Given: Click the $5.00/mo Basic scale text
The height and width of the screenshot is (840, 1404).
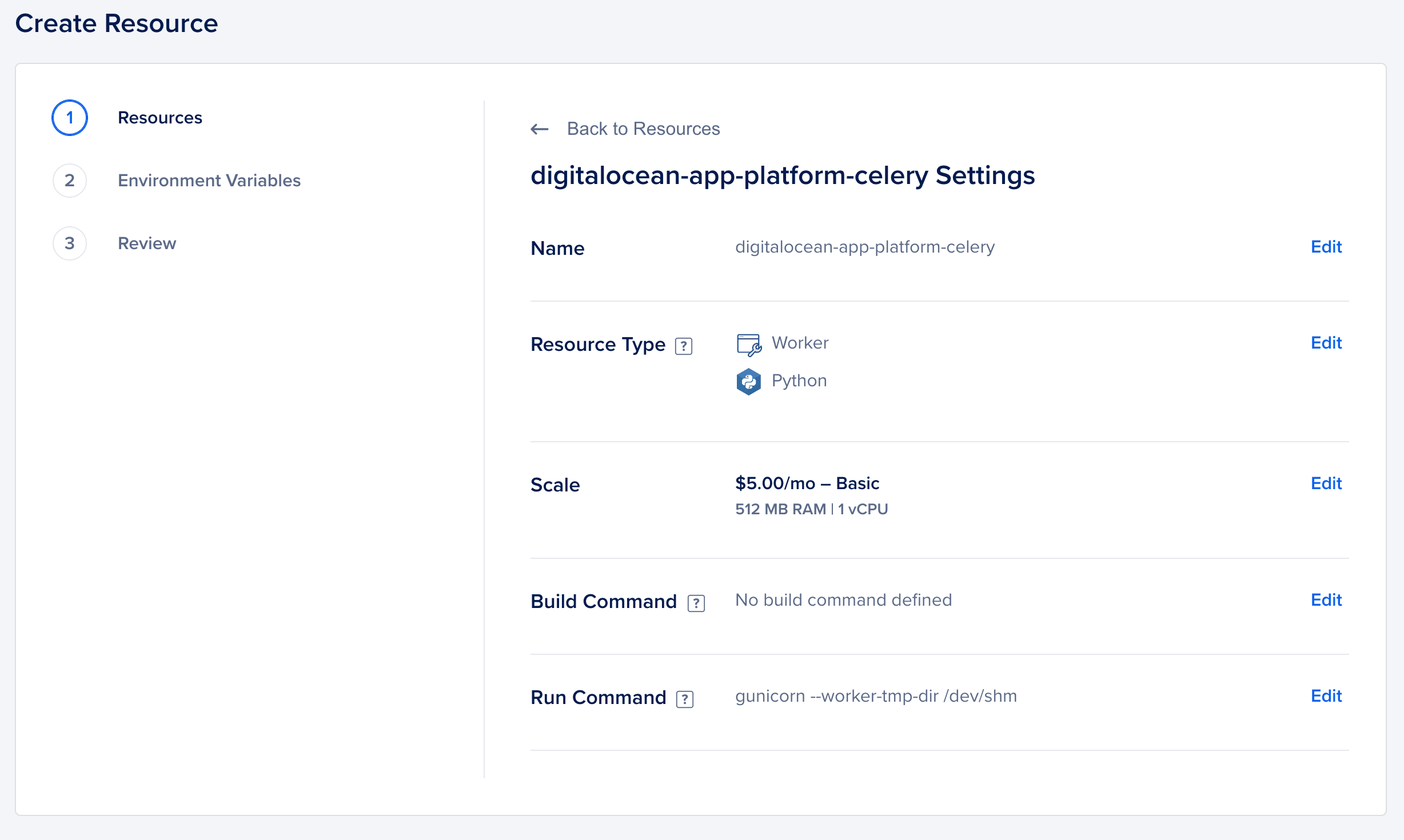Looking at the screenshot, I should 807,483.
